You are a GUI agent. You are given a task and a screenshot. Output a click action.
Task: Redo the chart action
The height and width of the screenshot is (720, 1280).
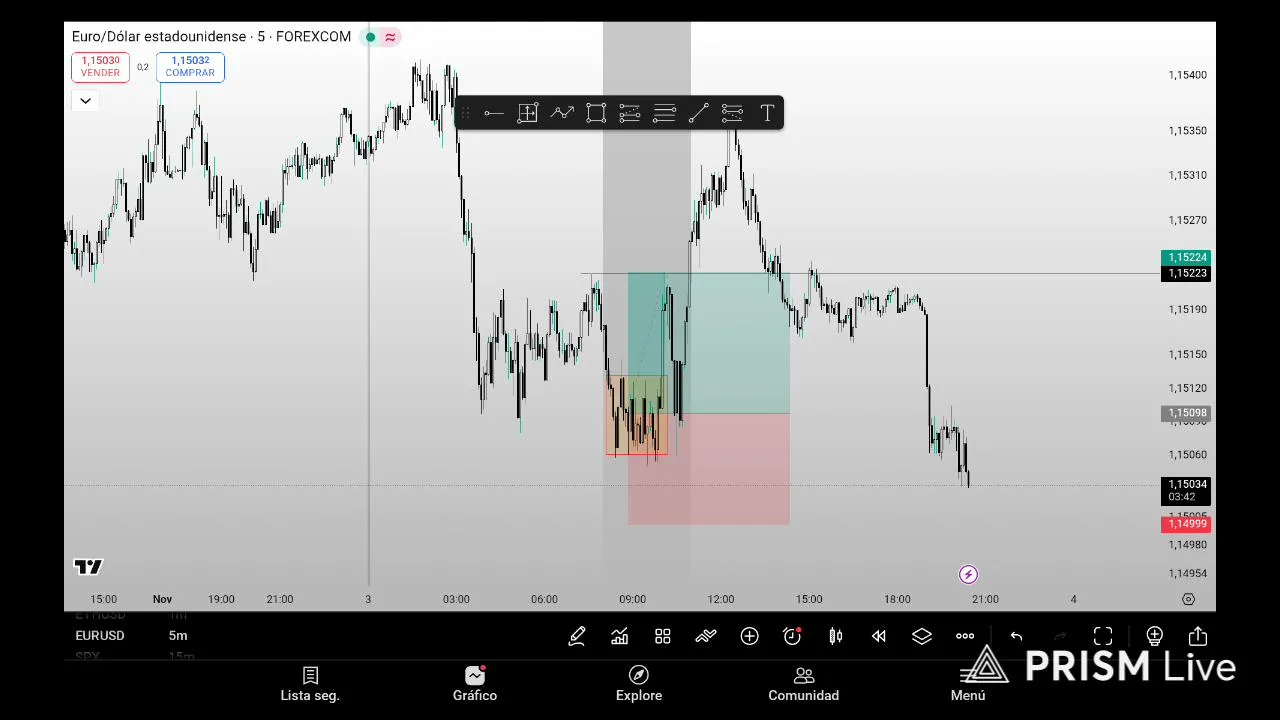click(x=1060, y=636)
